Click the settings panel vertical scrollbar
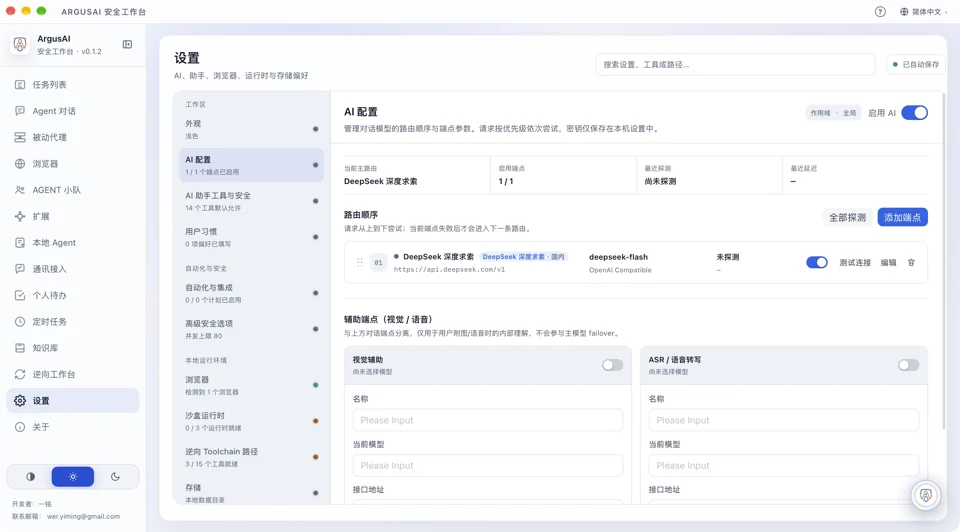The height and width of the screenshot is (532, 960). point(943,260)
